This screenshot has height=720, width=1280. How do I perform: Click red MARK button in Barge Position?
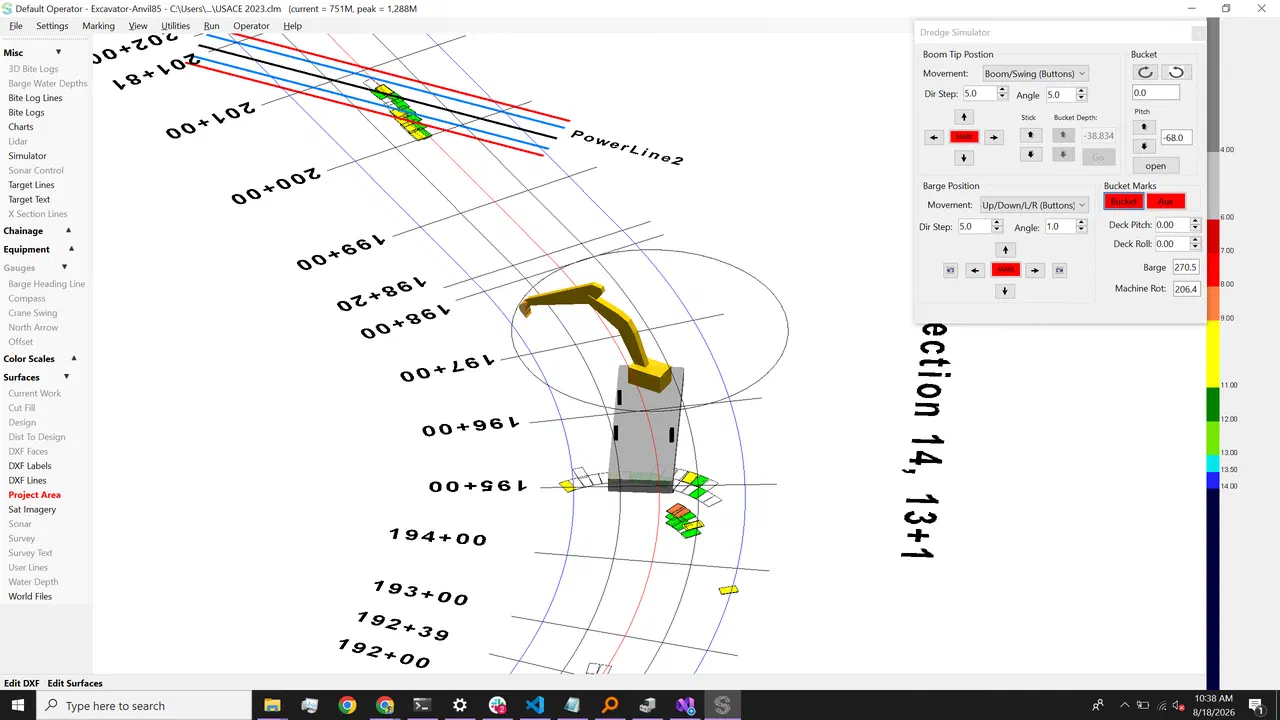tap(1006, 270)
